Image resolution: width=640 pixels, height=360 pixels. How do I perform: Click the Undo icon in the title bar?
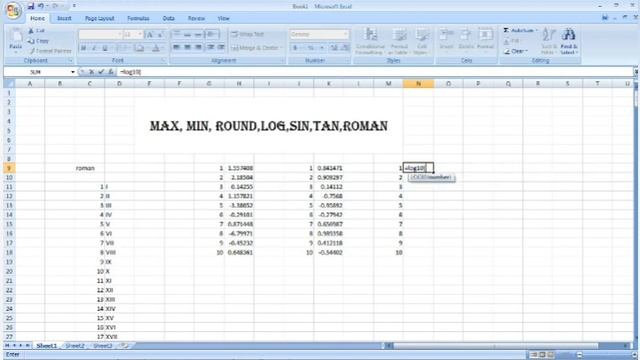click(x=41, y=6)
